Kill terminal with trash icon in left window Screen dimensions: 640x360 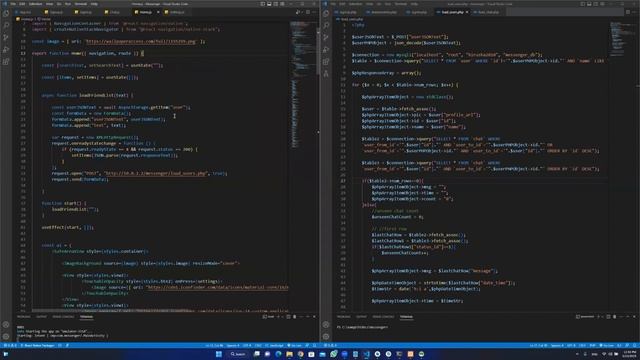[x=295, y=317]
